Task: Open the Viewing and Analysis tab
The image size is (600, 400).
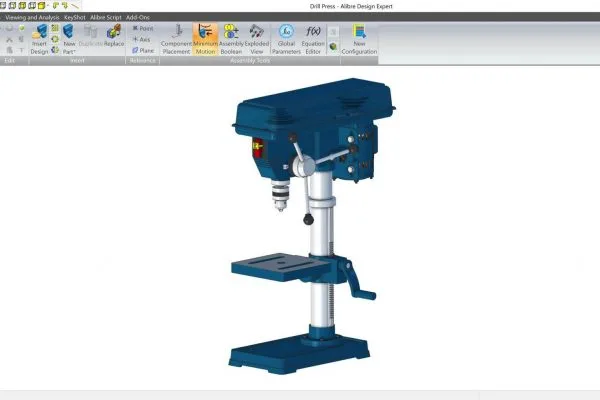Action: (32, 17)
